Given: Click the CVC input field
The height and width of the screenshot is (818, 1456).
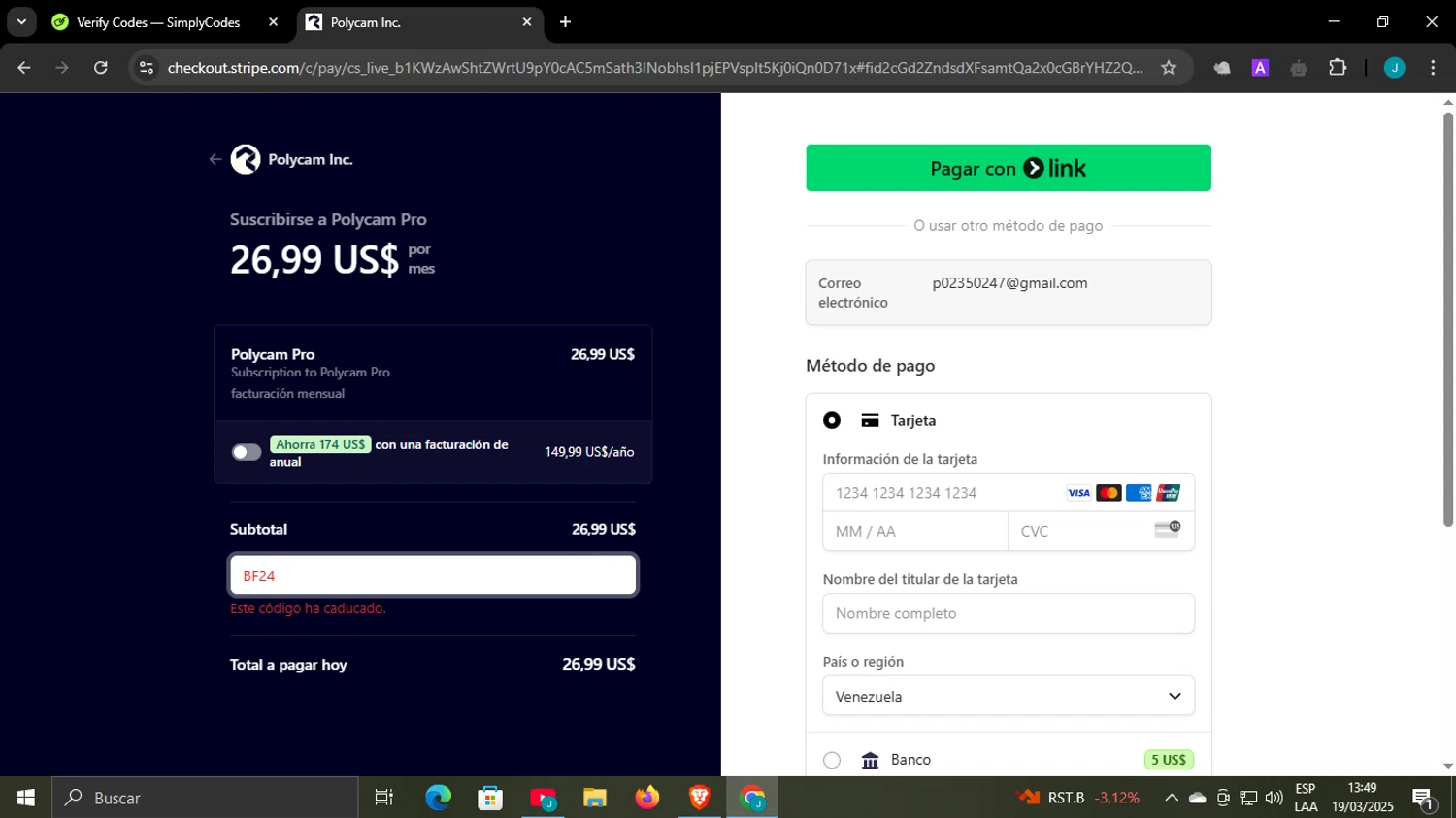Looking at the screenshot, I should [1102, 532].
